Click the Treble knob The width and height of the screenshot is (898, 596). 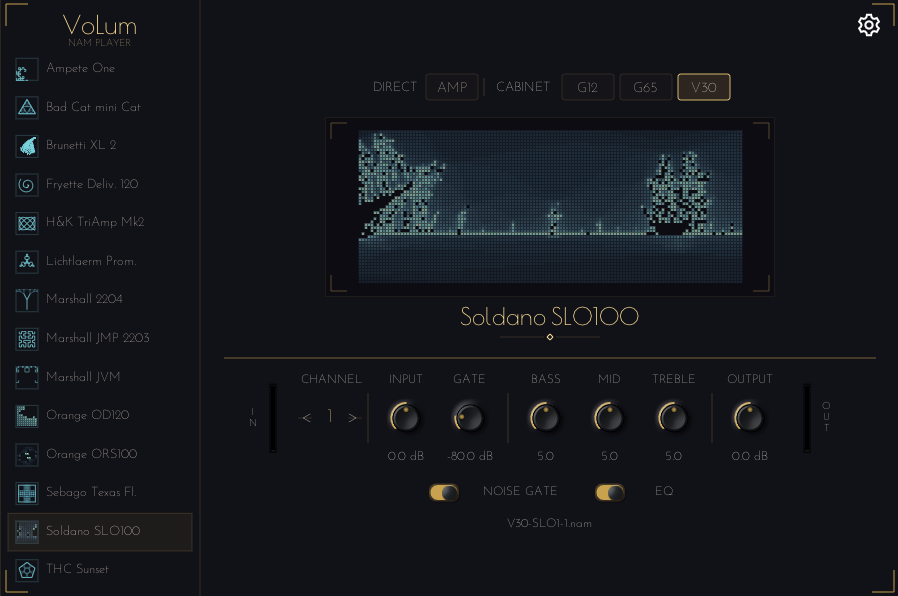pyautogui.click(x=673, y=417)
